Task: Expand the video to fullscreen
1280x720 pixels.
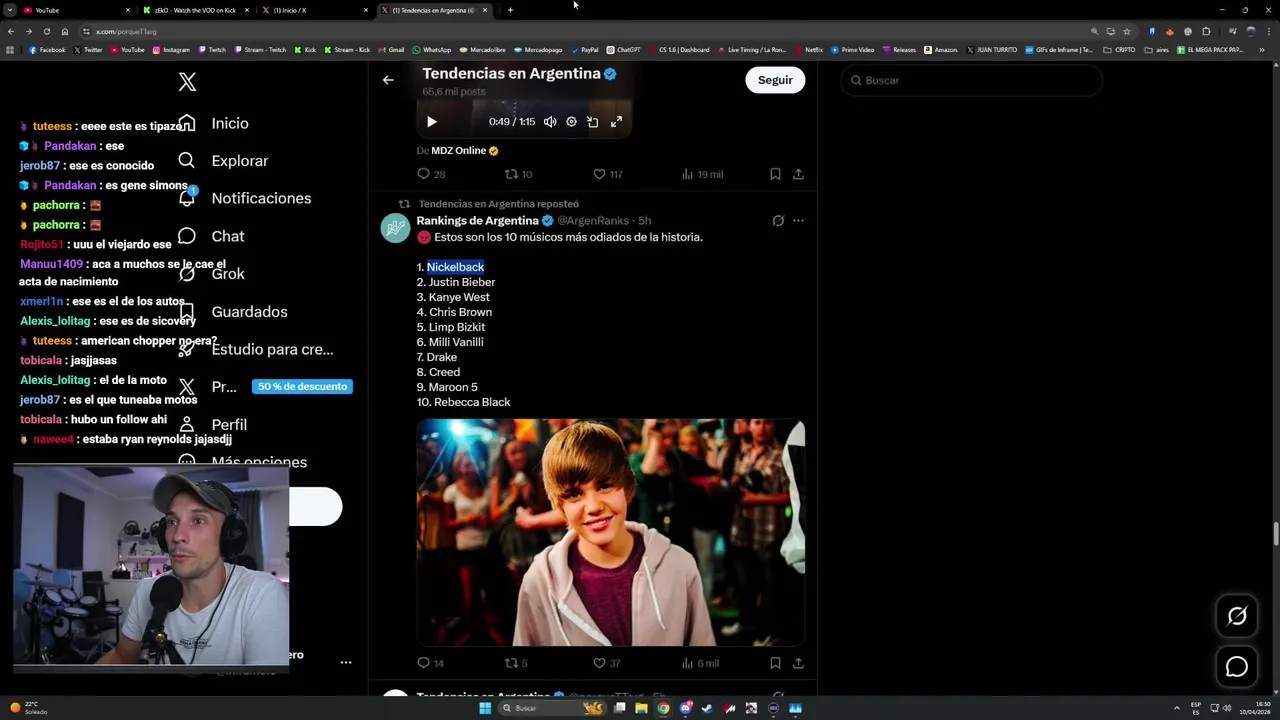Action: coord(616,122)
